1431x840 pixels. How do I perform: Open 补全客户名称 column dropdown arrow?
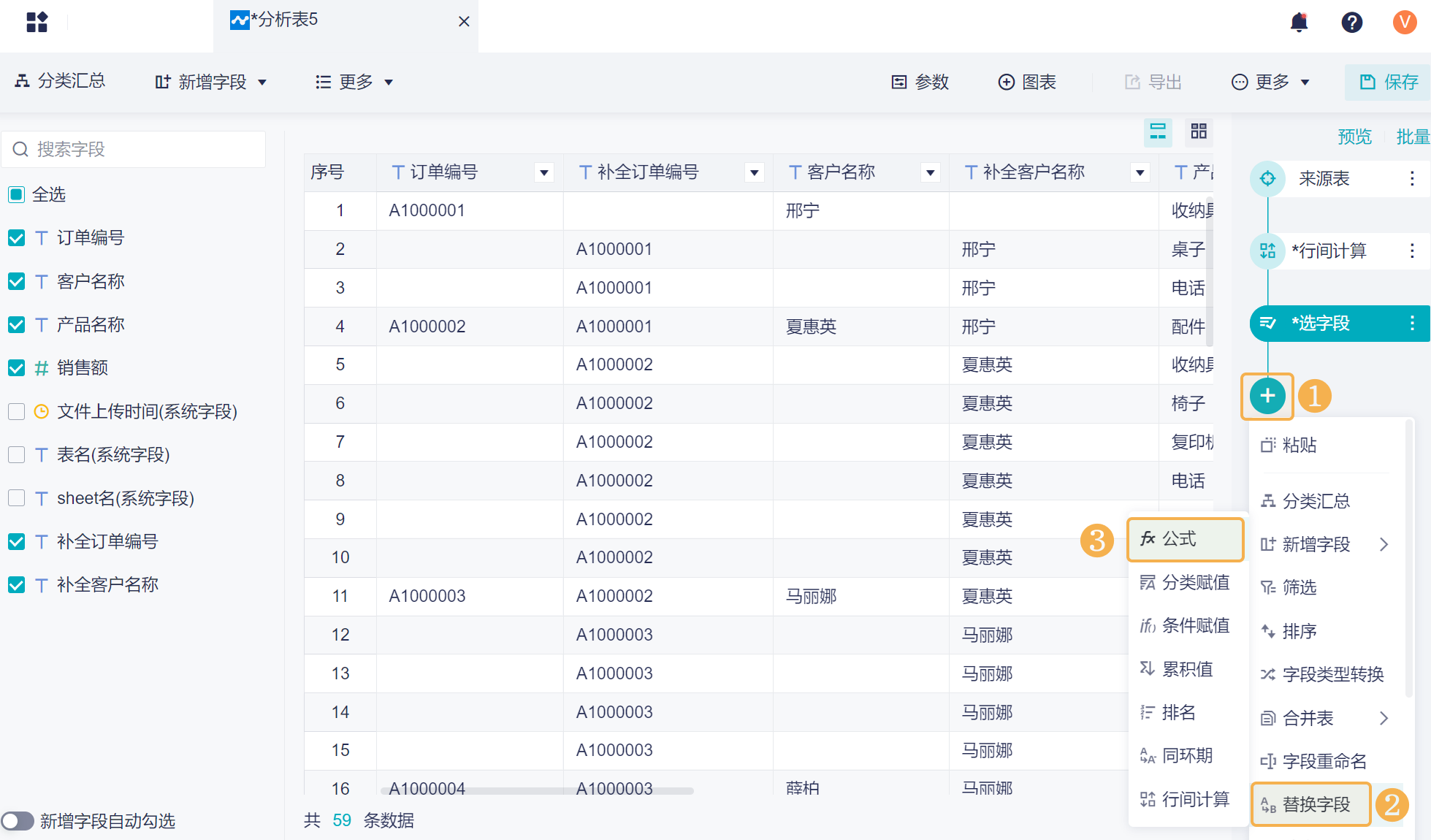[1140, 172]
